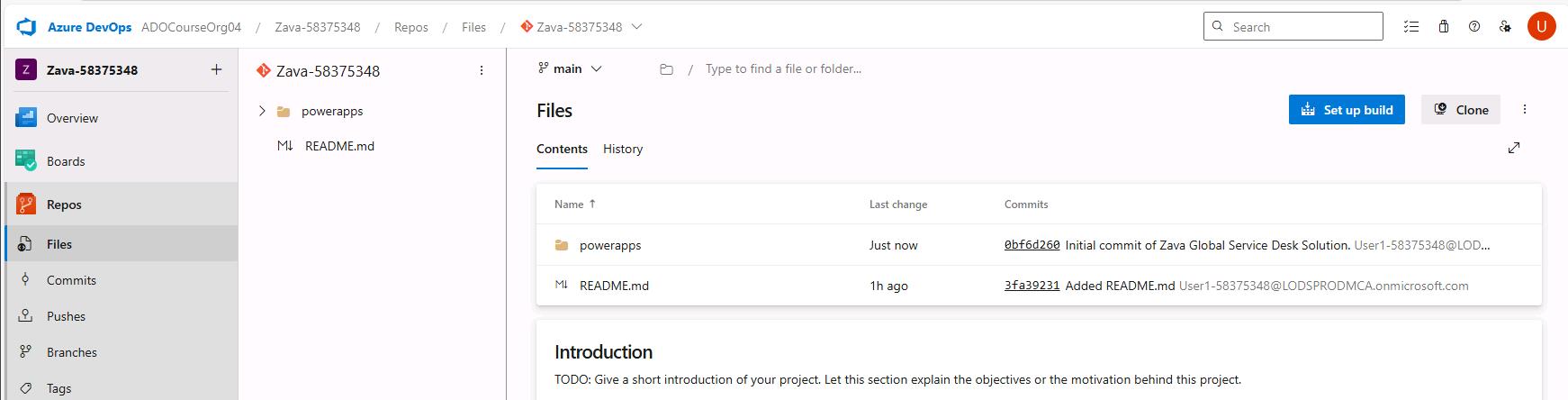Open repository more options in tree pane
Viewport: 1568px width, 400px height.
click(482, 70)
